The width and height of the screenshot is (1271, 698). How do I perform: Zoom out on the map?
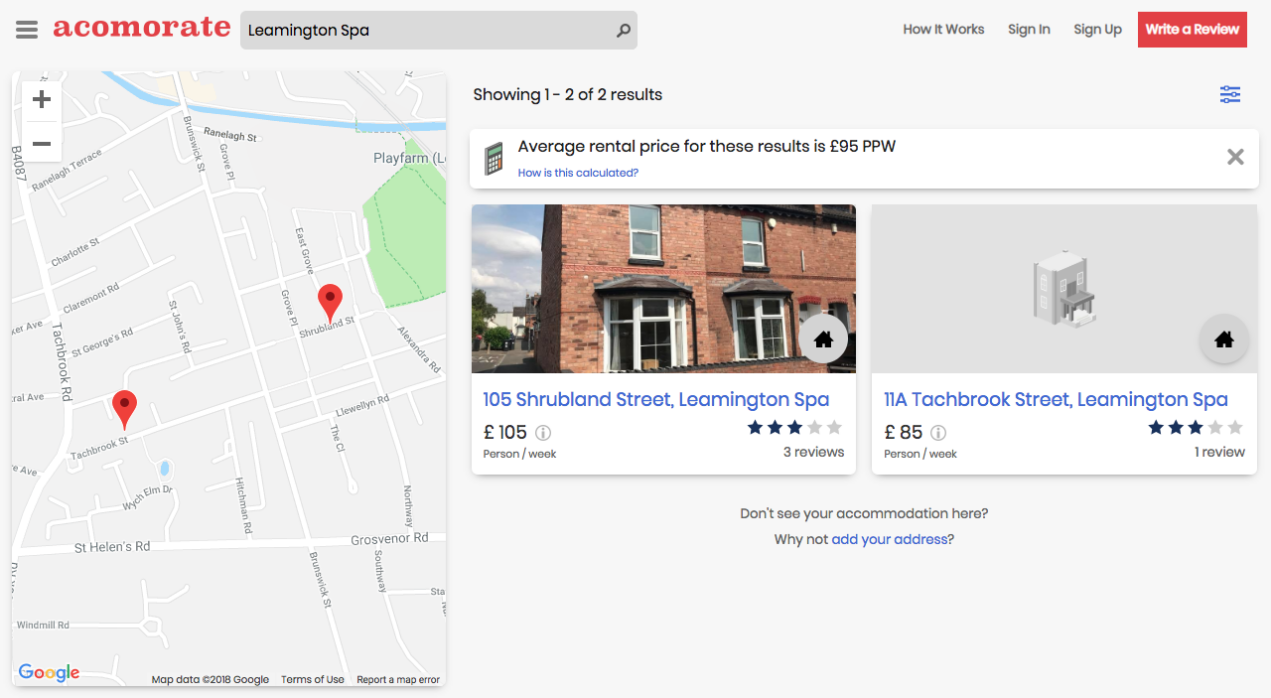[41, 143]
